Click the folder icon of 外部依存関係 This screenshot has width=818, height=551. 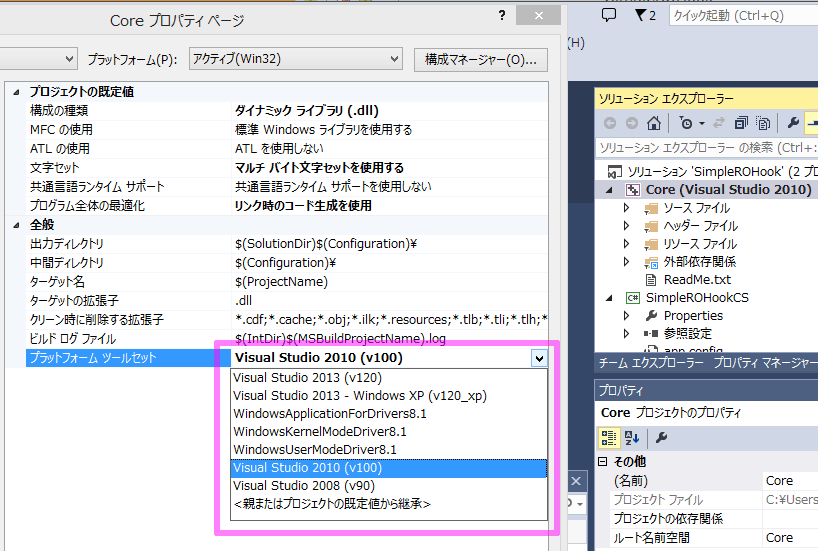(651, 262)
